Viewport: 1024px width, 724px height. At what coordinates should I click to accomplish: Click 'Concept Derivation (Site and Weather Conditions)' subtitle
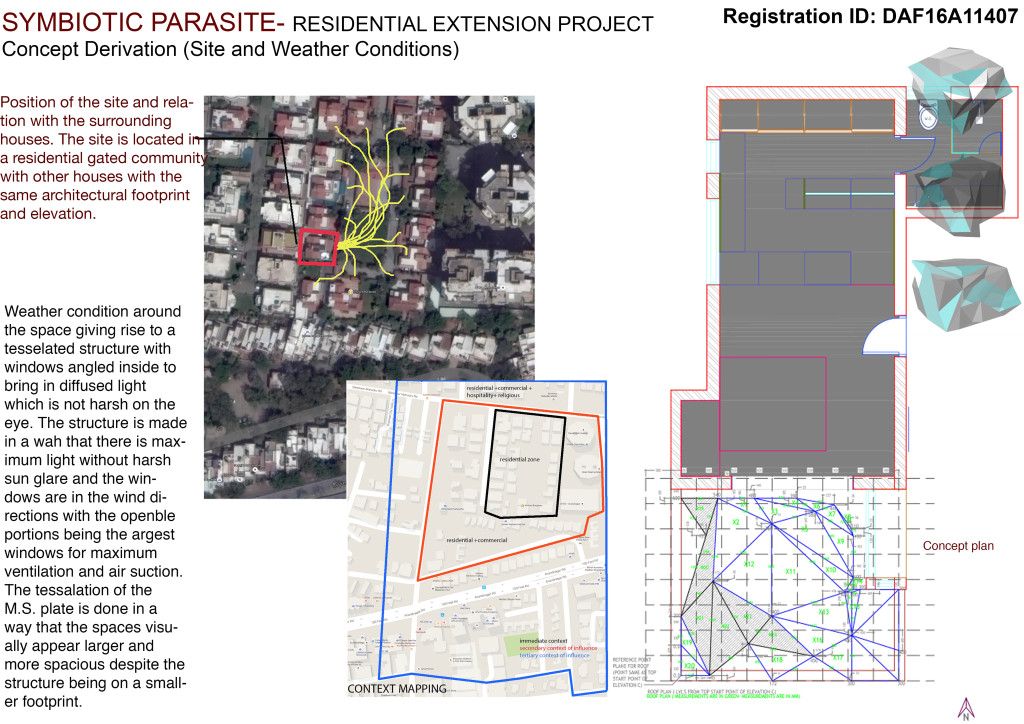pos(231,50)
